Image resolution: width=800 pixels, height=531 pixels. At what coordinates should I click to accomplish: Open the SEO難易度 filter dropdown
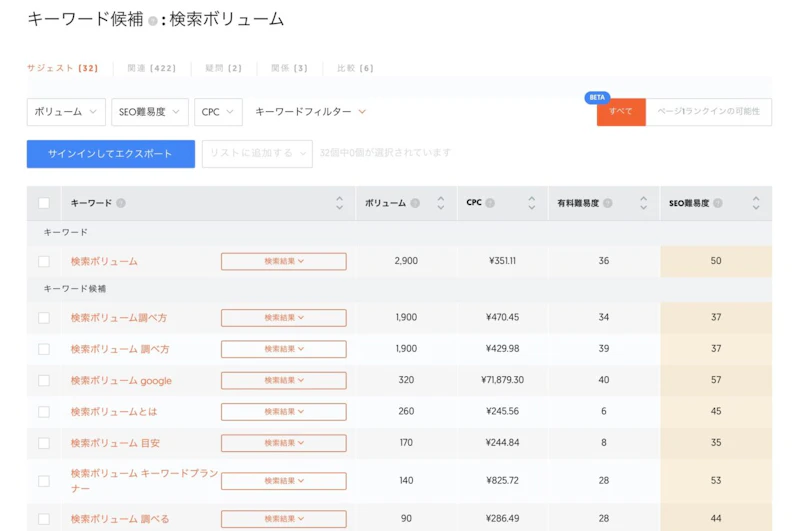click(x=149, y=112)
